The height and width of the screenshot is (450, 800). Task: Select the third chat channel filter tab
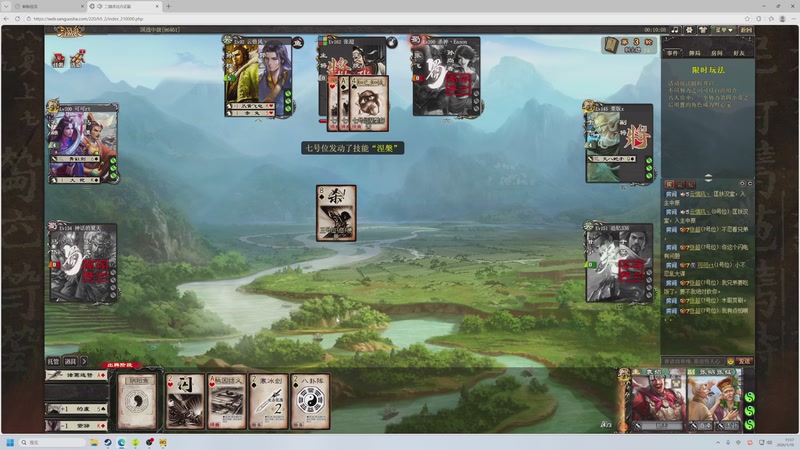(x=690, y=184)
